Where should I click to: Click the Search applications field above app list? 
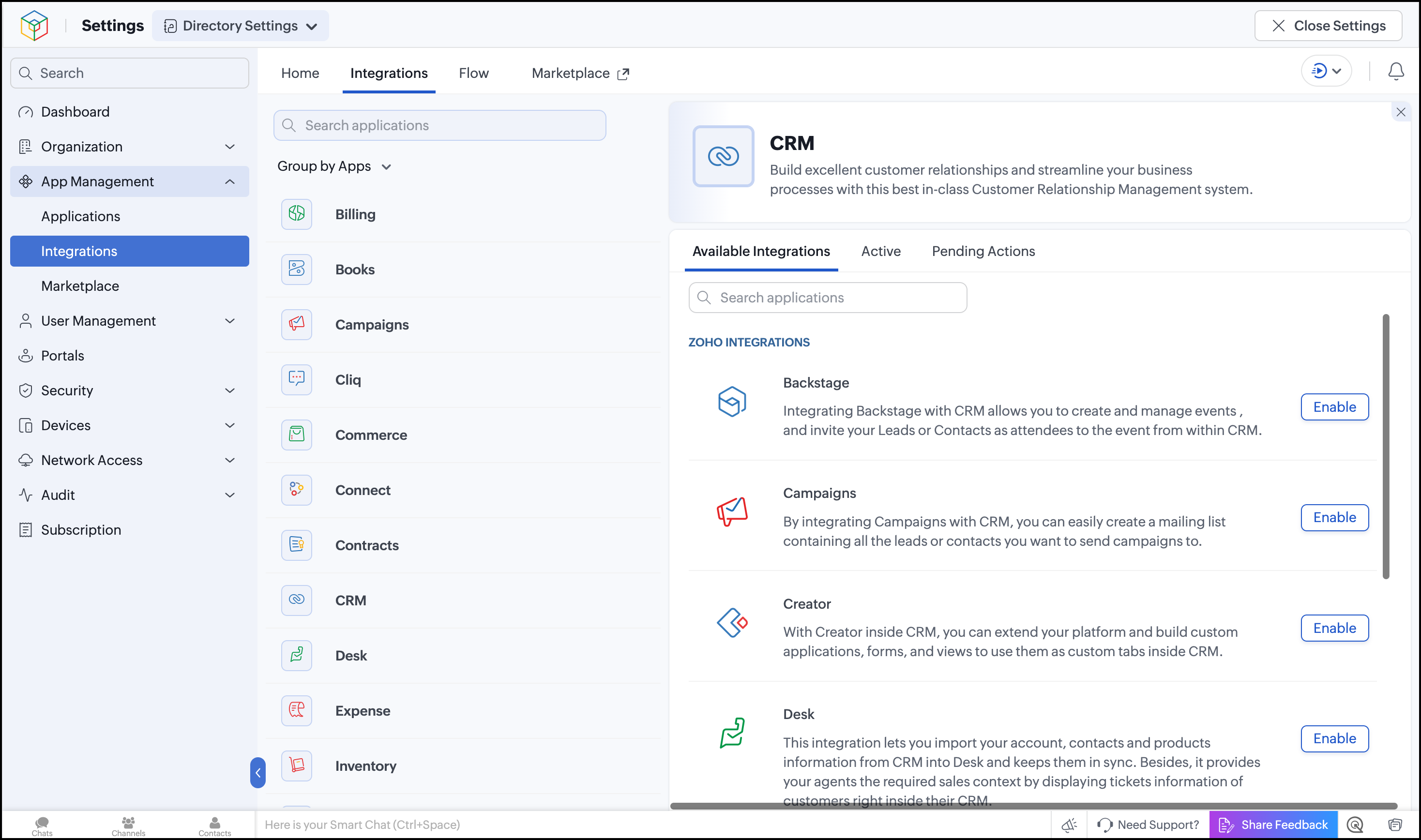coord(439,125)
